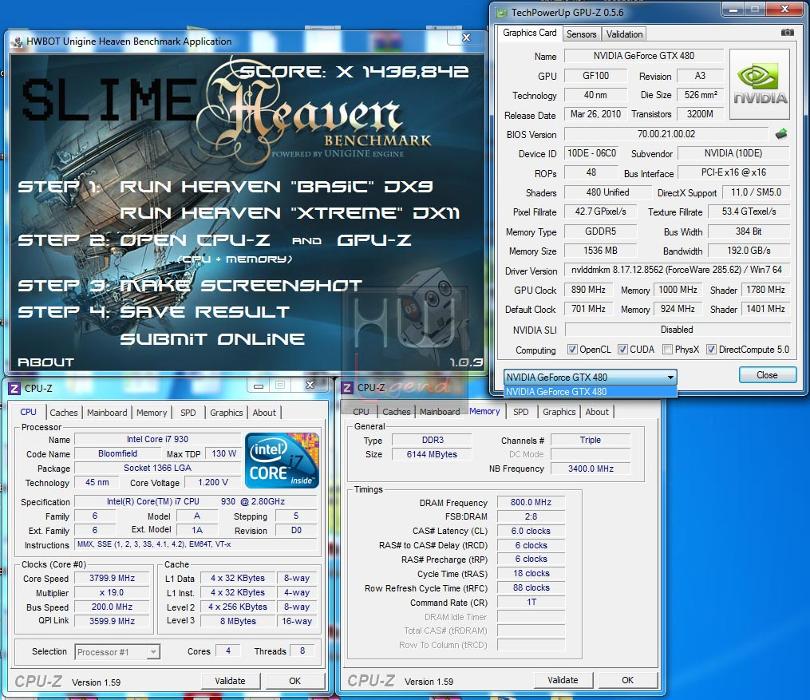This screenshot has width=810, height=700.
Task: Open Memory tab in left CPU-Z window
Action: (151, 412)
